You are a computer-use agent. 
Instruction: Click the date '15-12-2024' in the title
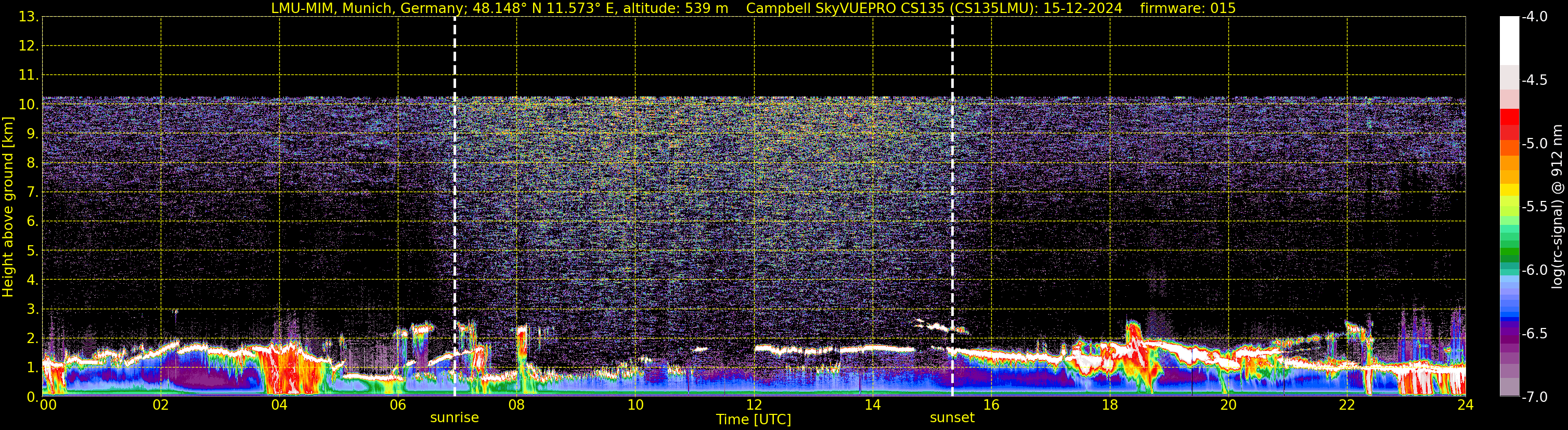pos(1083,8)
